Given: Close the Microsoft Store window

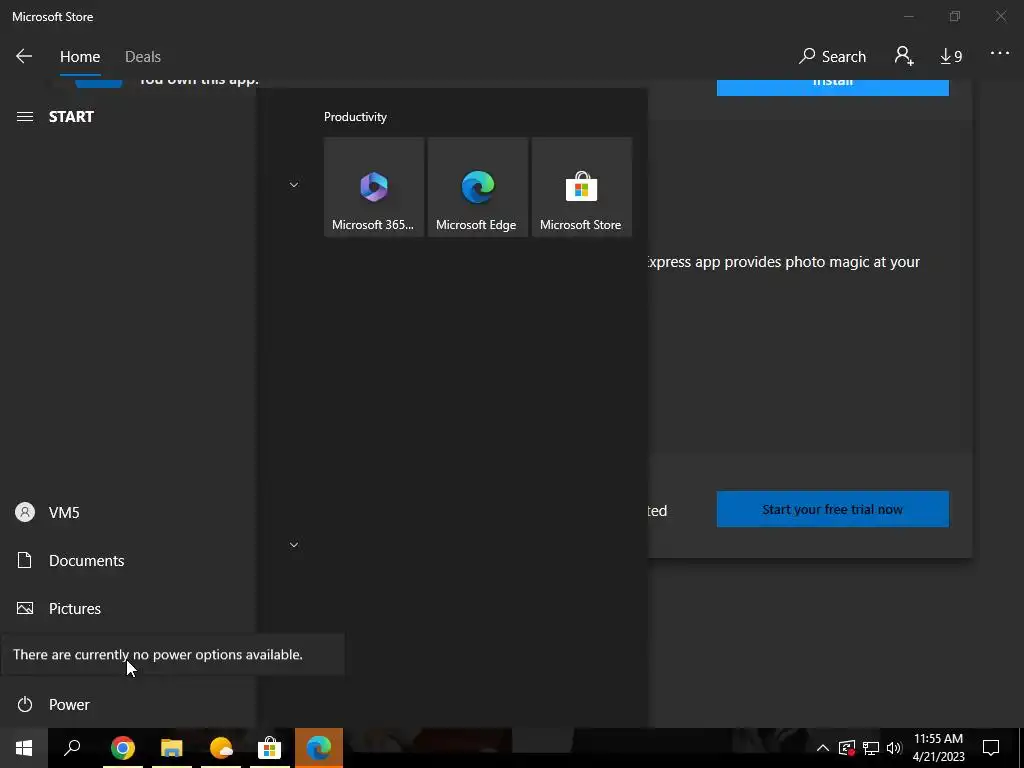Looking at the screenshot, I should tap(1000, 16).
